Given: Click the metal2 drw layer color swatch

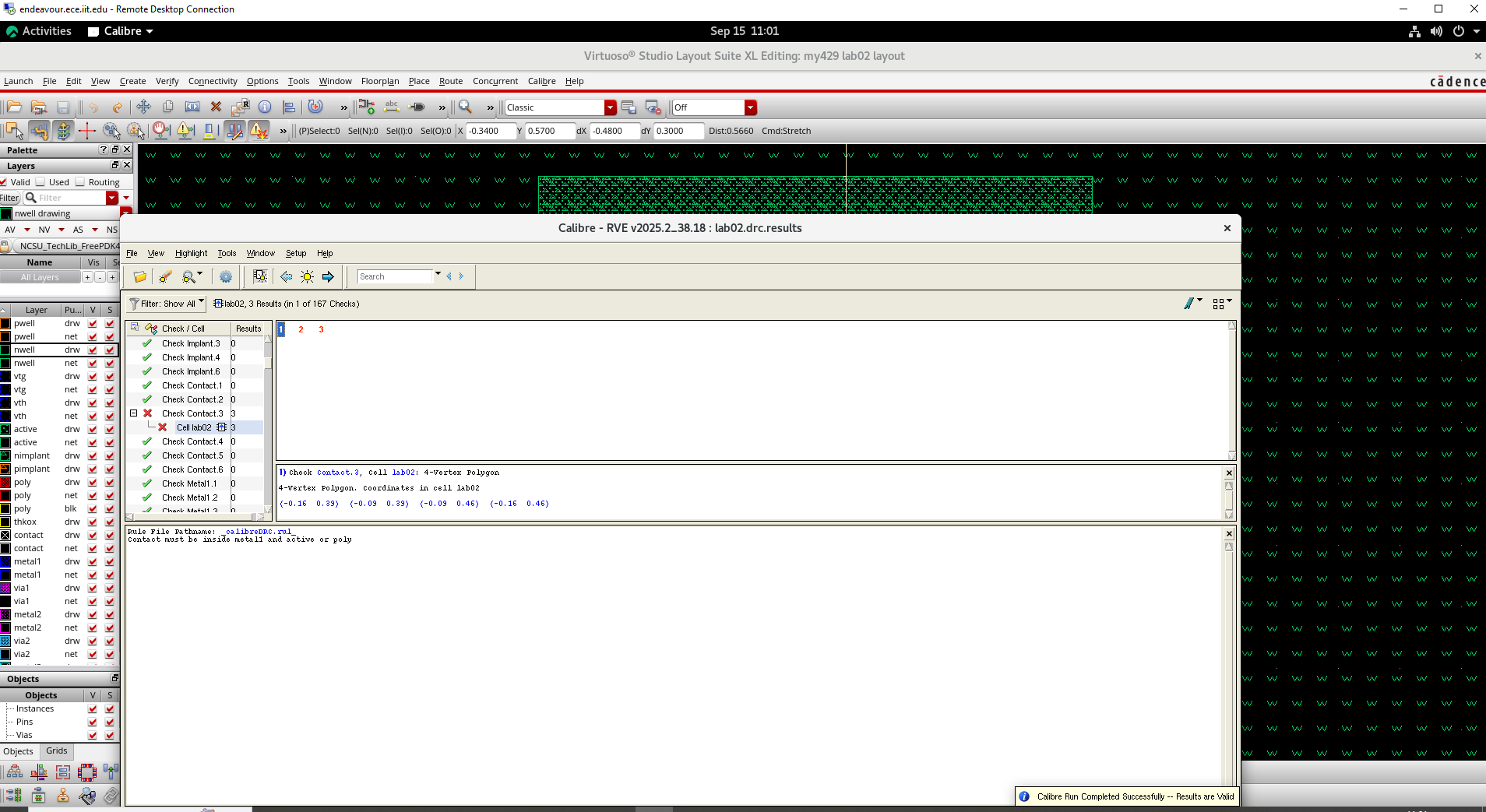Looking at the screenshot, I should coord(5,615).
